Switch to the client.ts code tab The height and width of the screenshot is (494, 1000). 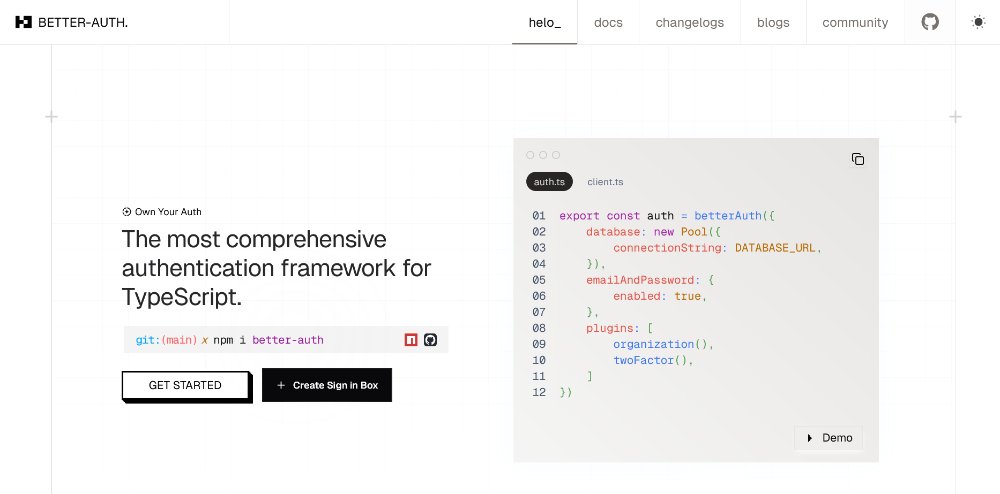coord(605,182)
